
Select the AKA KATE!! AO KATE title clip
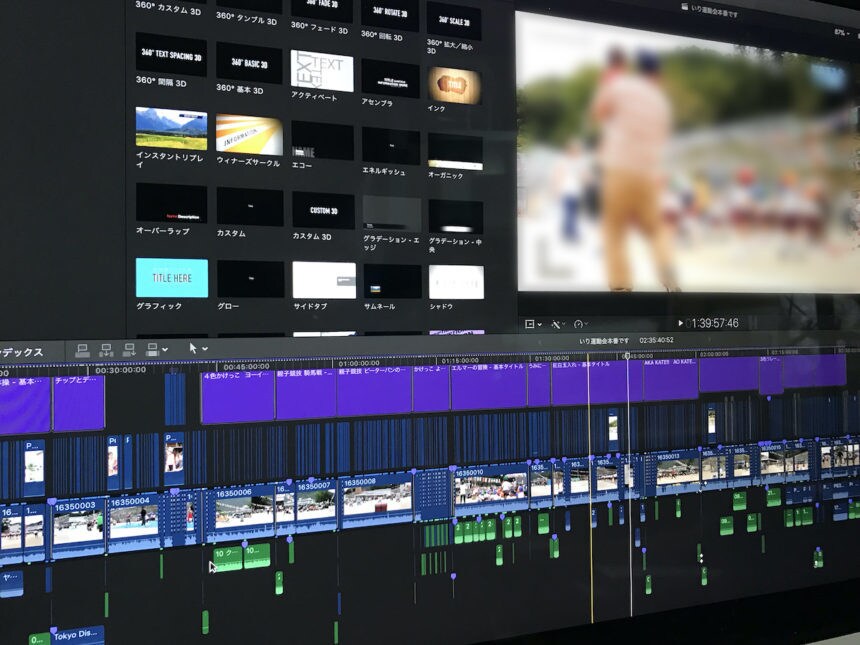[x=670, y=379]
